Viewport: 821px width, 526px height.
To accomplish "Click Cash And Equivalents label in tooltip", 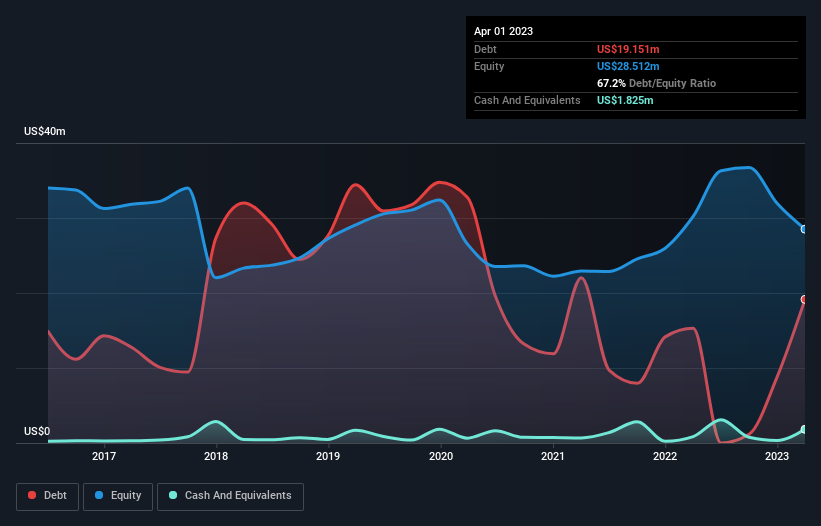I will tap(527, 100).
